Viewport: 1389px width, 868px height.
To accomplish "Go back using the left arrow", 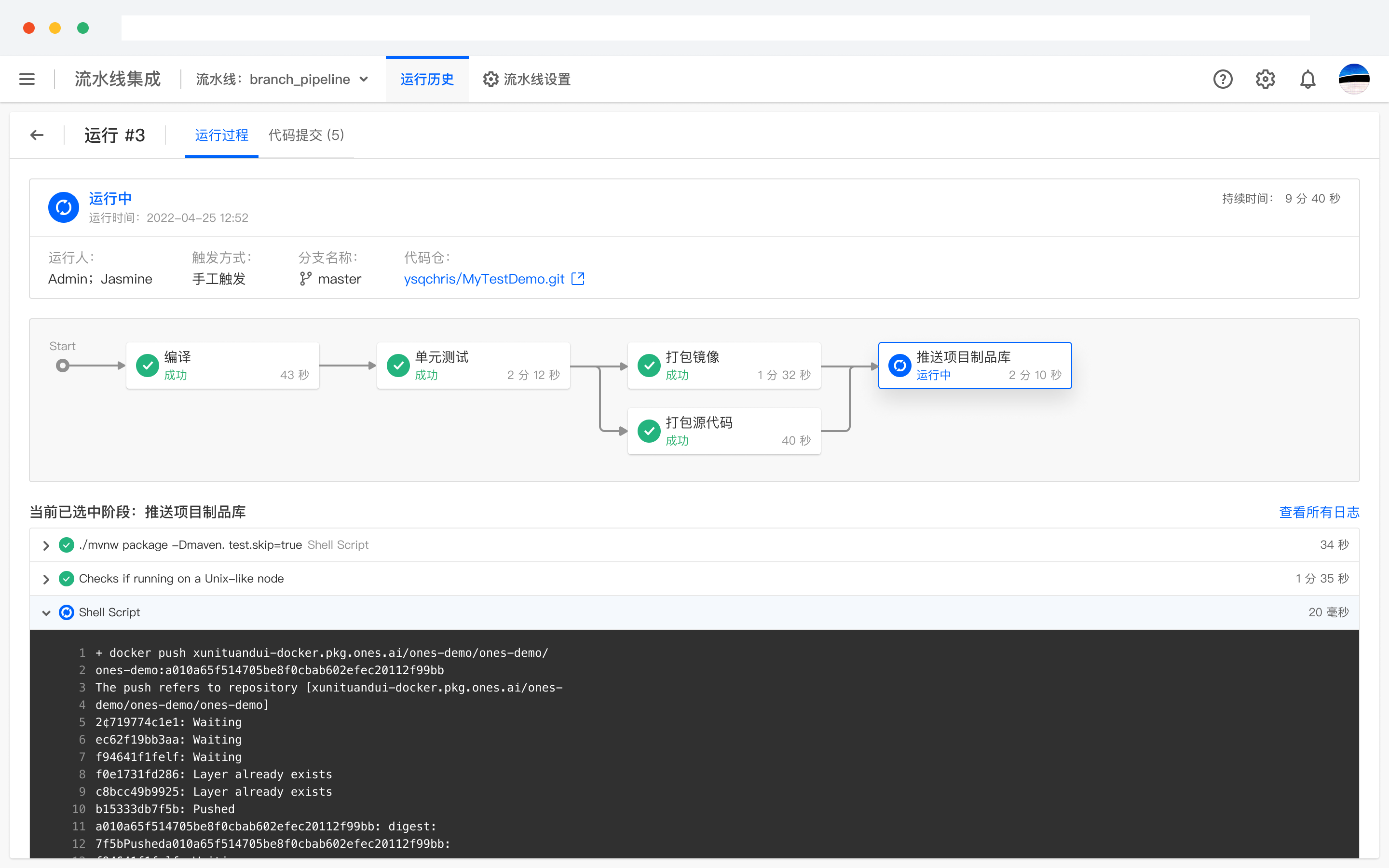I will click(37, 135).
